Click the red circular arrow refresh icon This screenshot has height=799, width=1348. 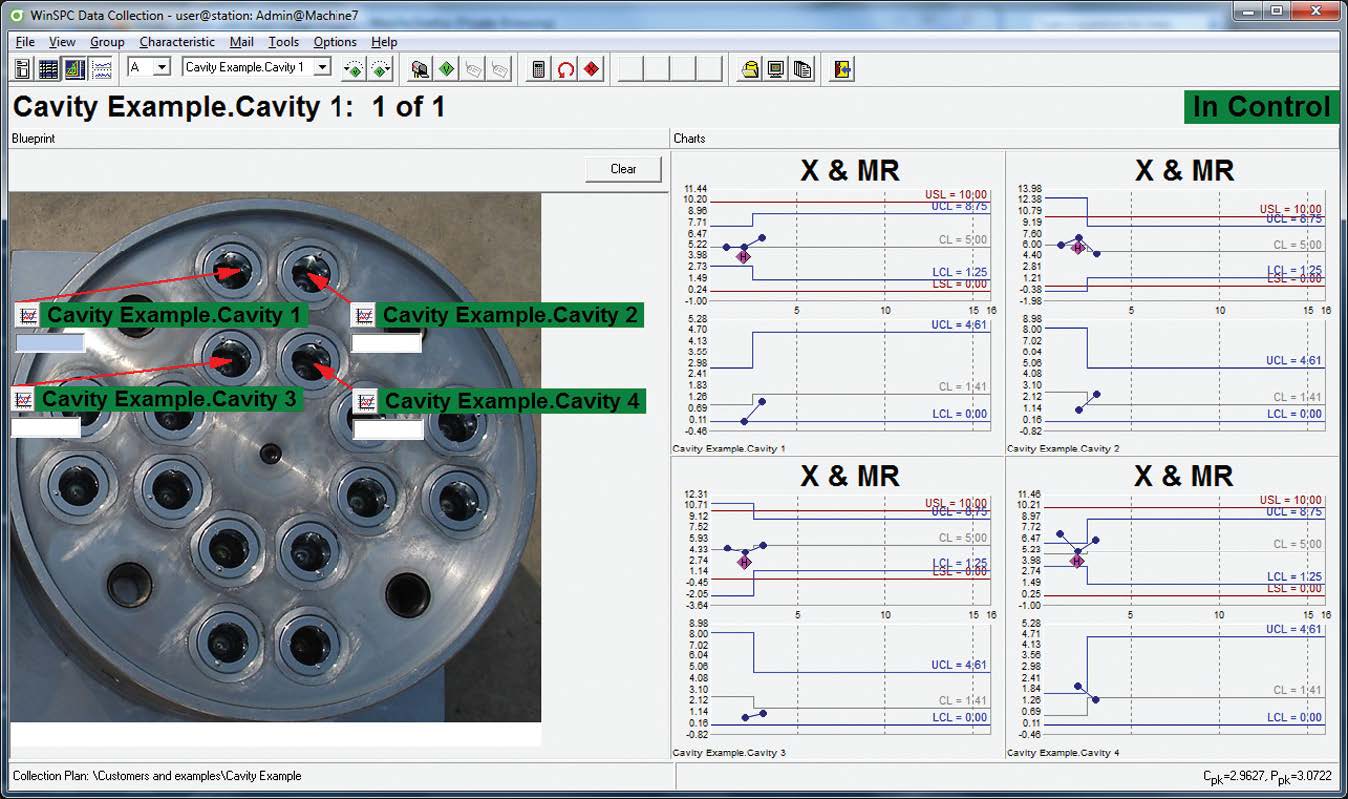[566, 69]
